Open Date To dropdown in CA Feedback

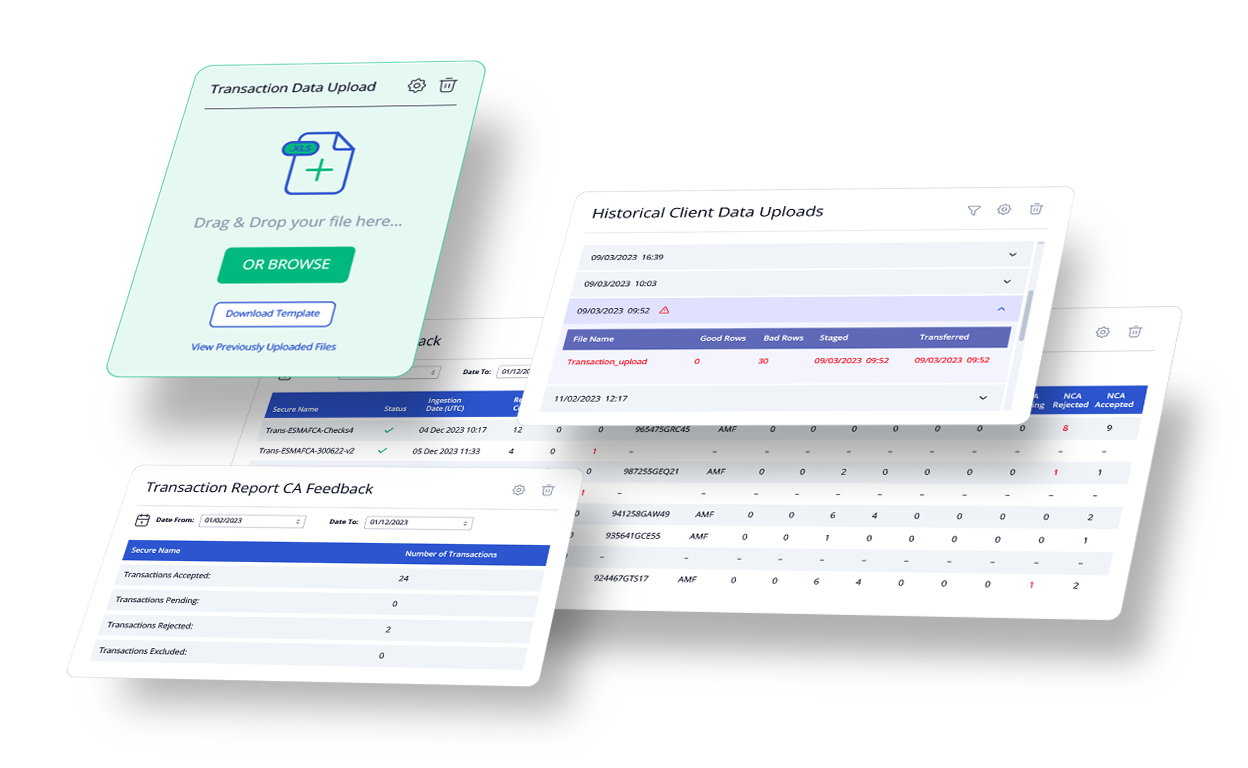point(419,523)
